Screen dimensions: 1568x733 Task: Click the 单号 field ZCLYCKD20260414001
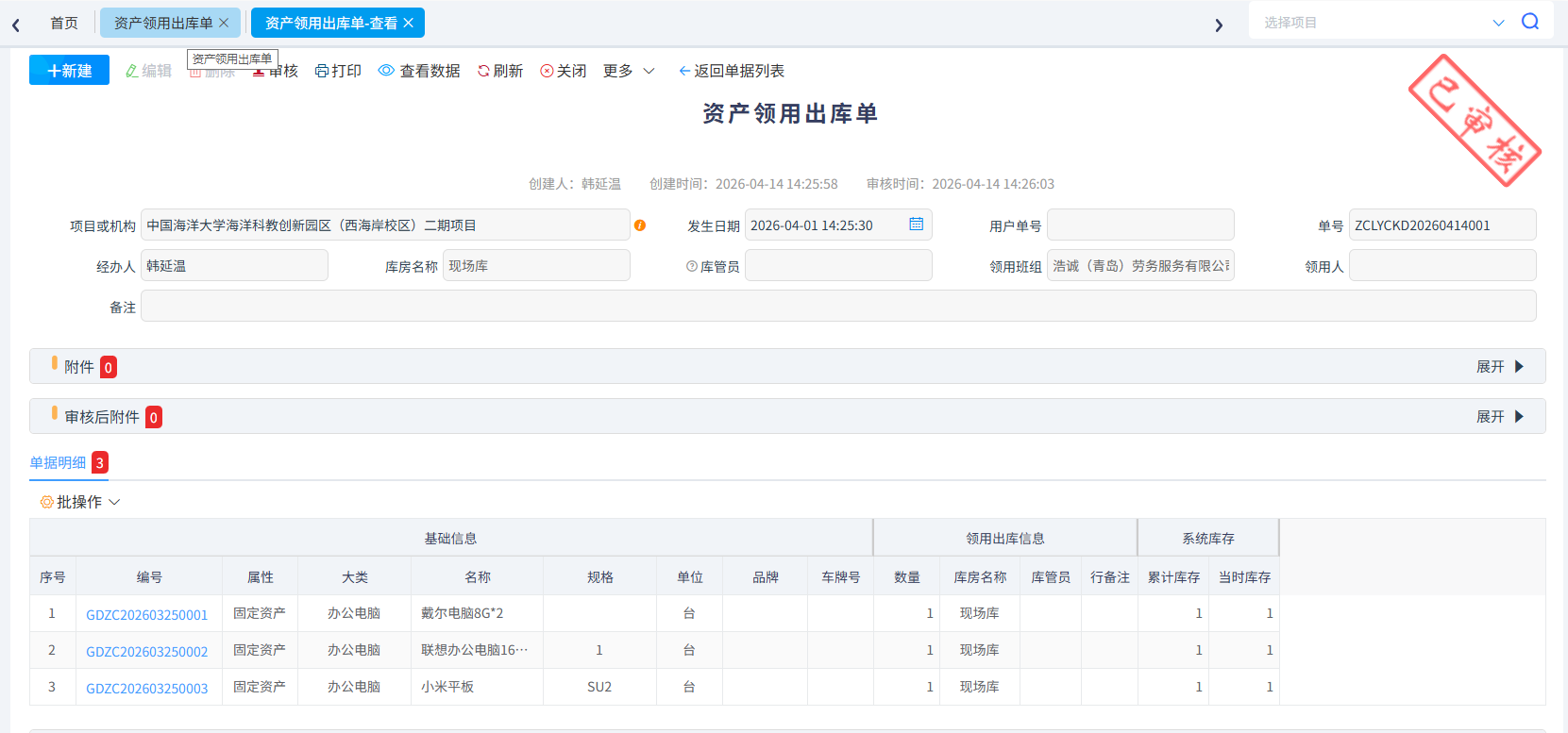click(1442, 225)
